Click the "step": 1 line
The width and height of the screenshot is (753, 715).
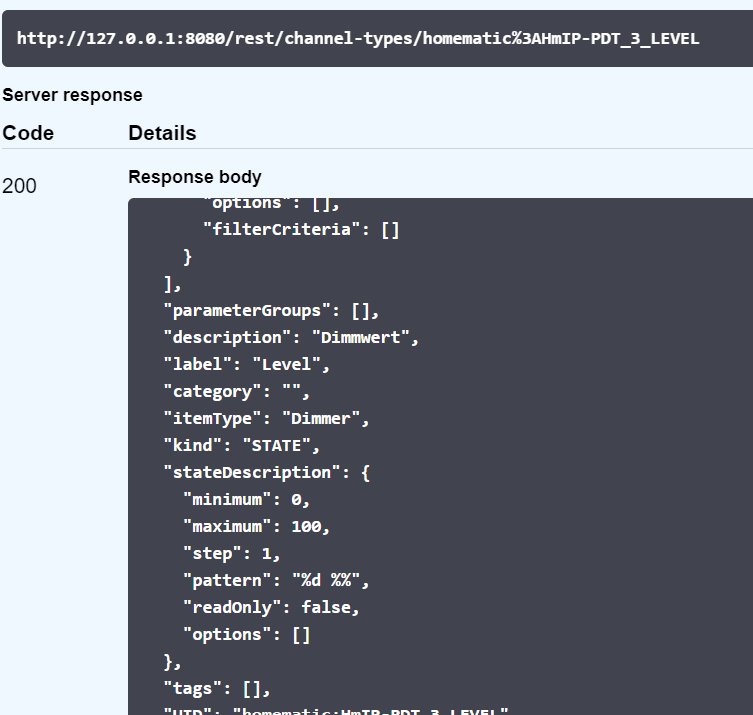[232, 554]
